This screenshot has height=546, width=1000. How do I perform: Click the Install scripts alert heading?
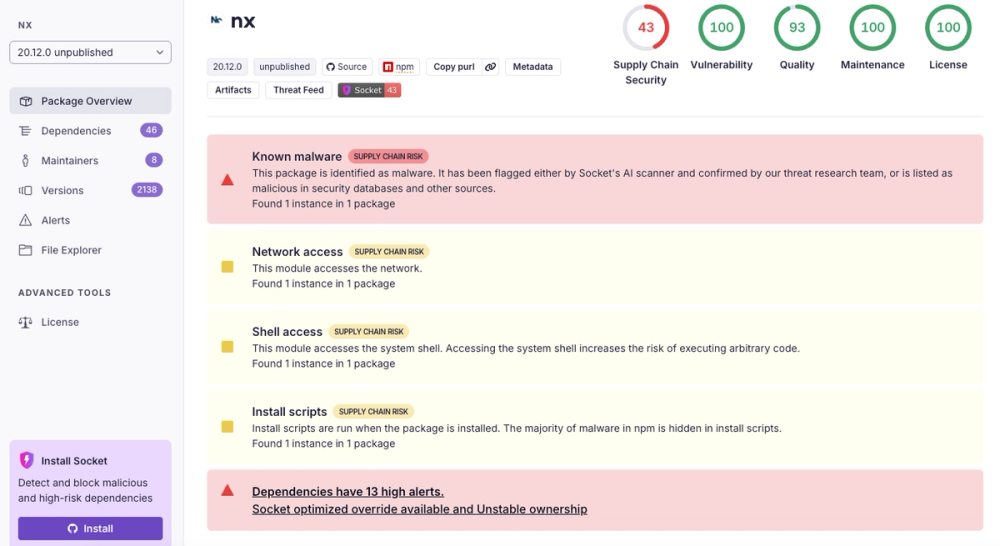click(x=290, y=411)
